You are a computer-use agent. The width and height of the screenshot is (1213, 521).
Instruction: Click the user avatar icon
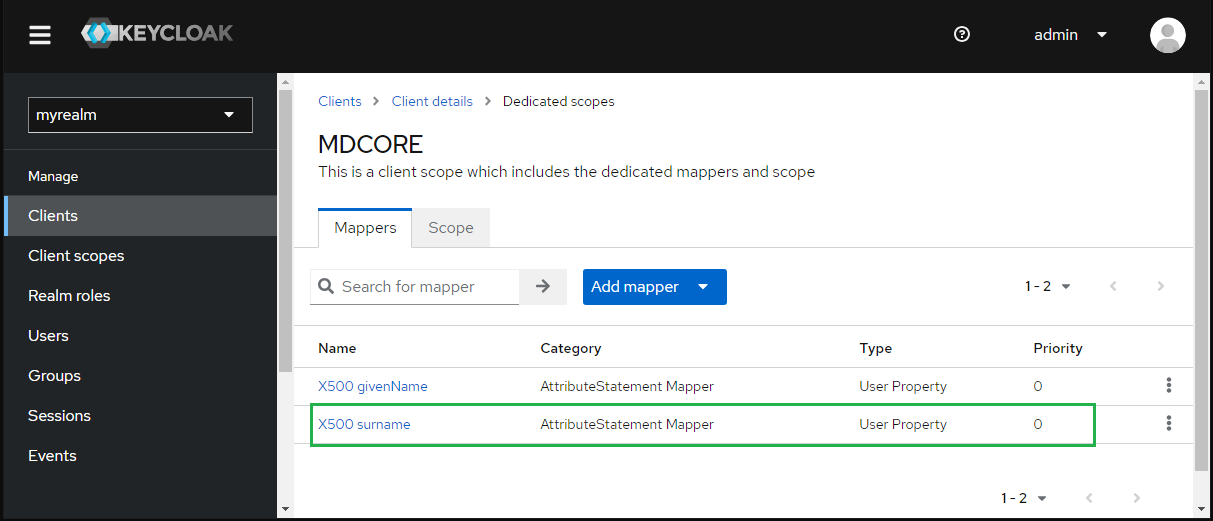point(1168,35)
